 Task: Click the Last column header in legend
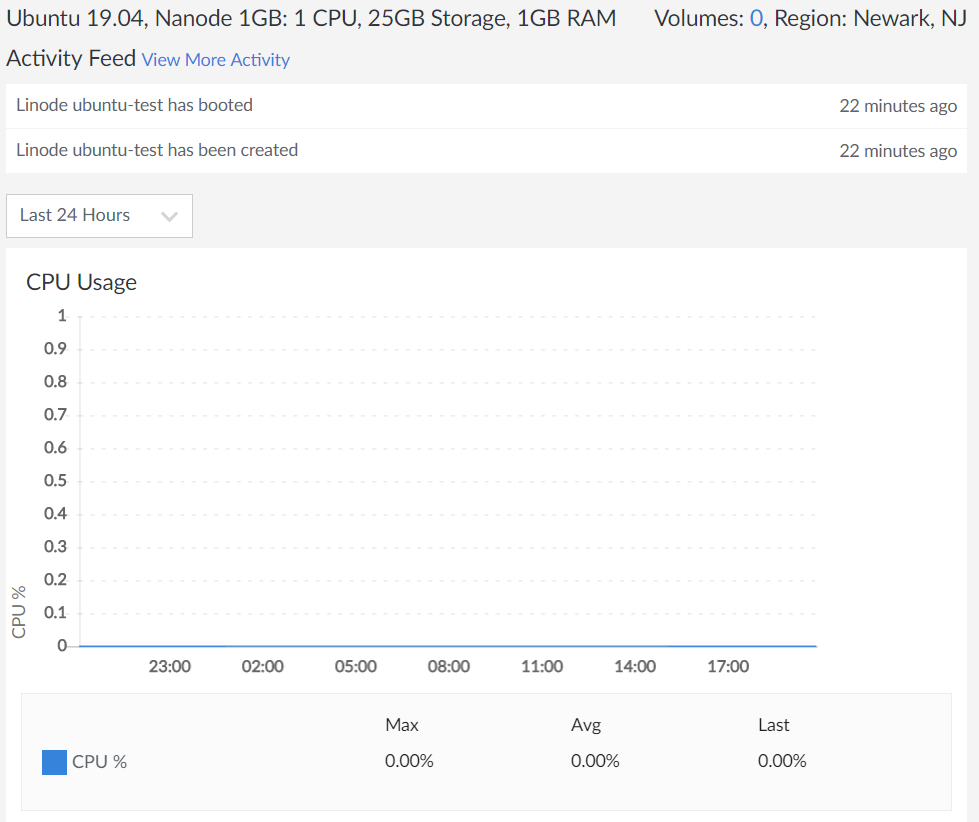774,725
